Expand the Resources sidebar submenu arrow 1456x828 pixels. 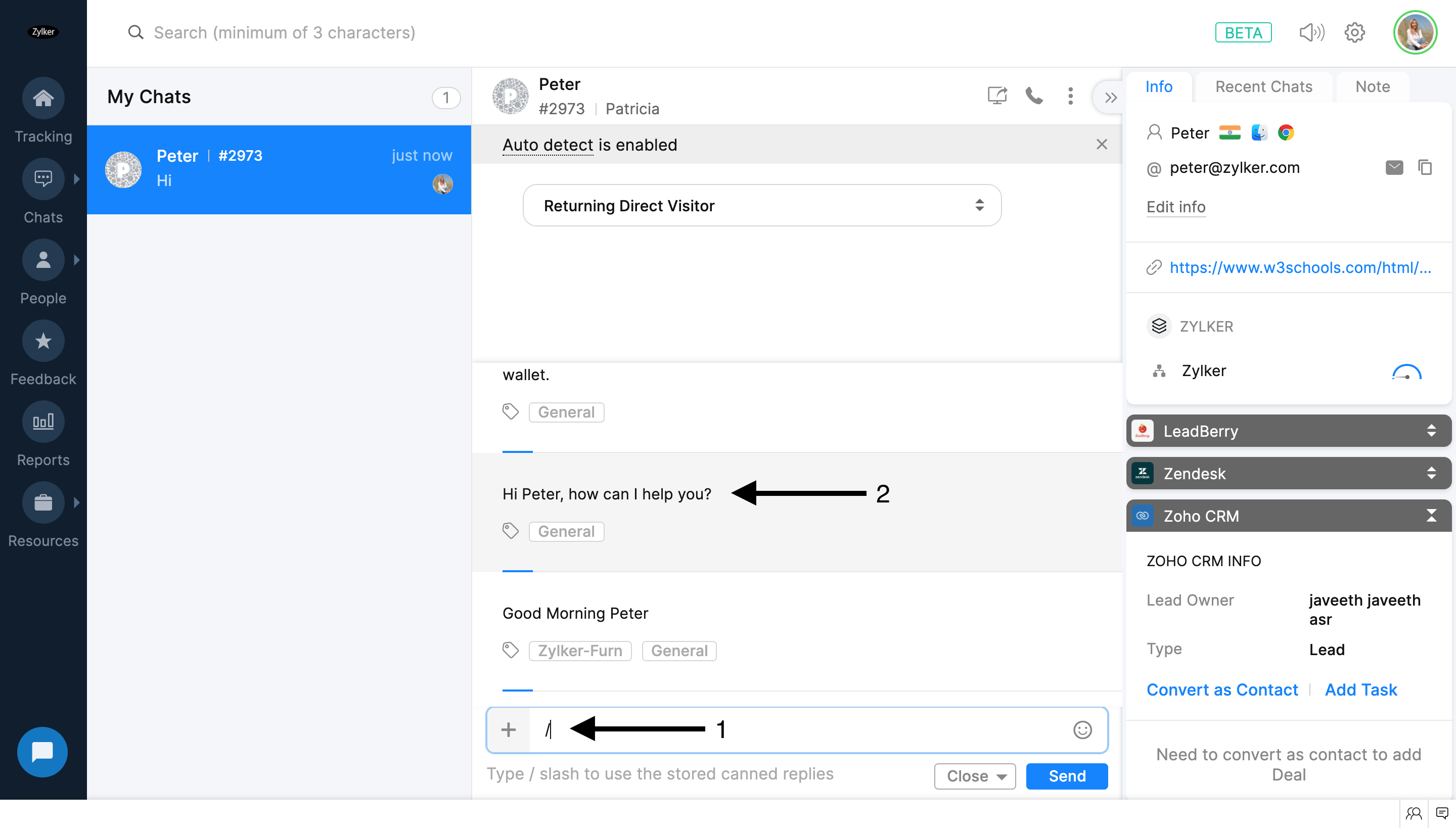tap(77, 502)
